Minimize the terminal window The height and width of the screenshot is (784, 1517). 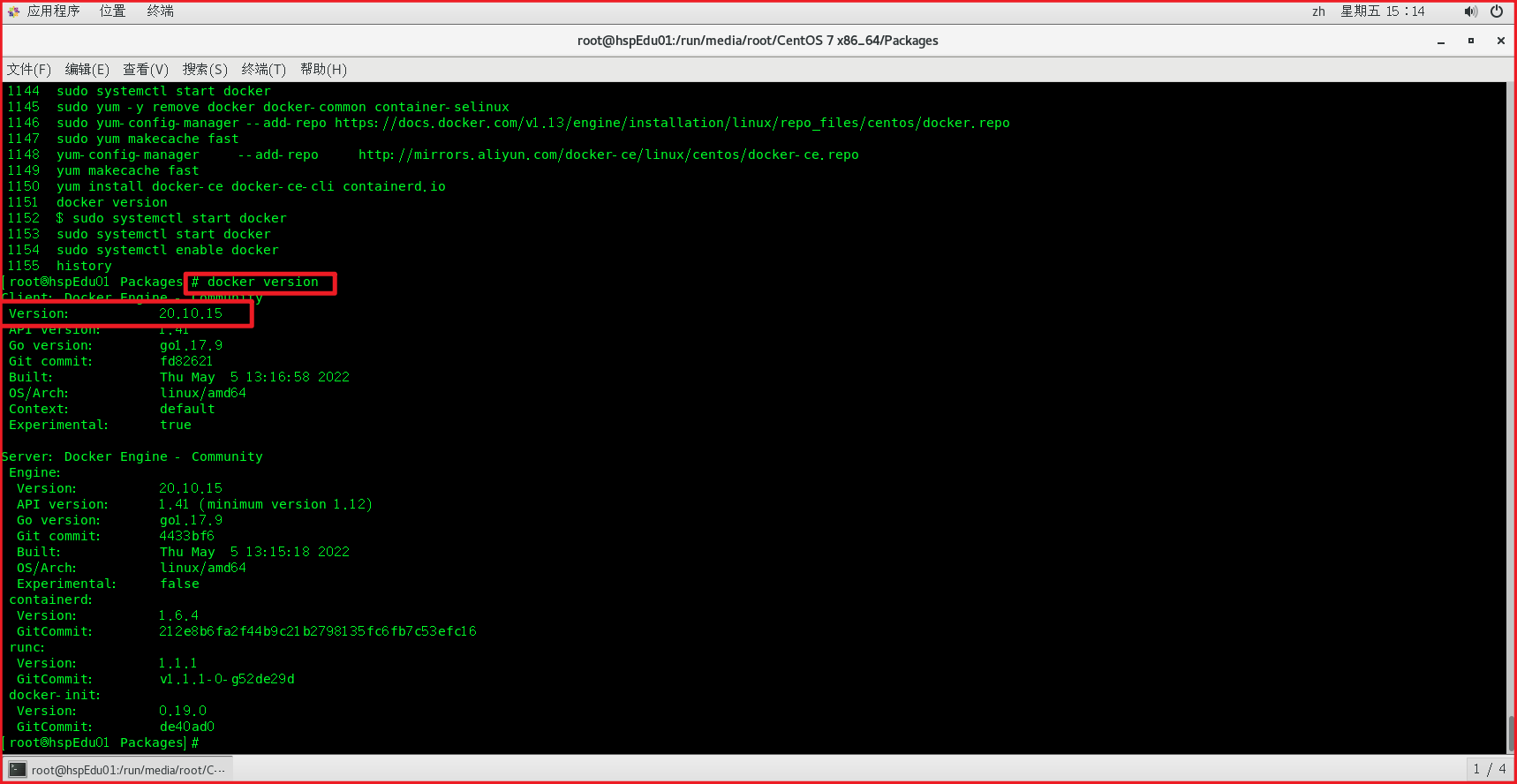[1441, 41]
